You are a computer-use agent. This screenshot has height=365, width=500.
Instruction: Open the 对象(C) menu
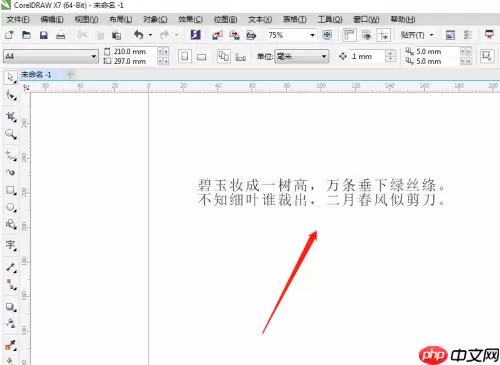tap(155, 20)
